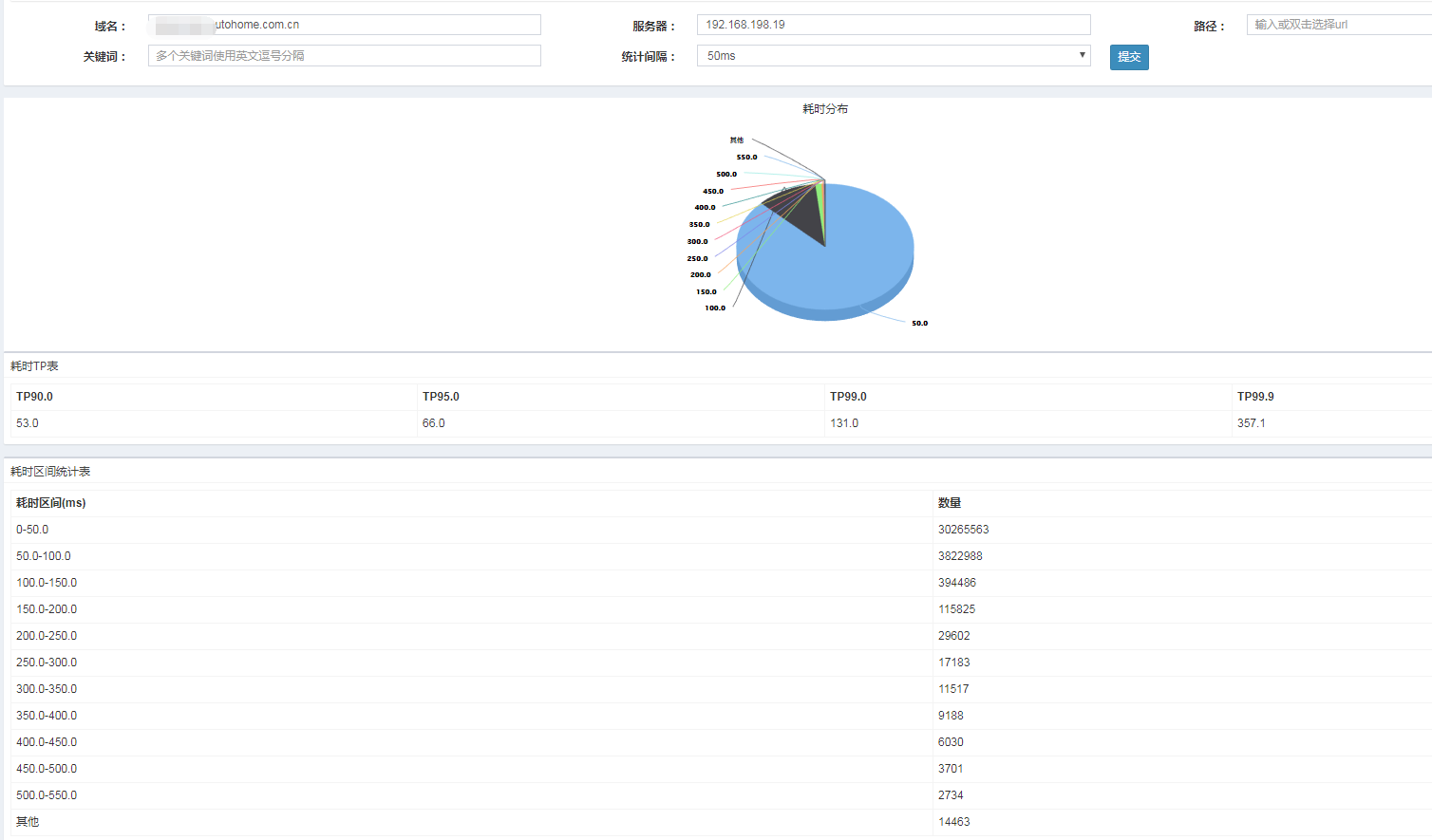Image resolution: width=1432 pixels, height=840 pixels.
Task: Click the count 11517
Action: (x=954, y=689)
